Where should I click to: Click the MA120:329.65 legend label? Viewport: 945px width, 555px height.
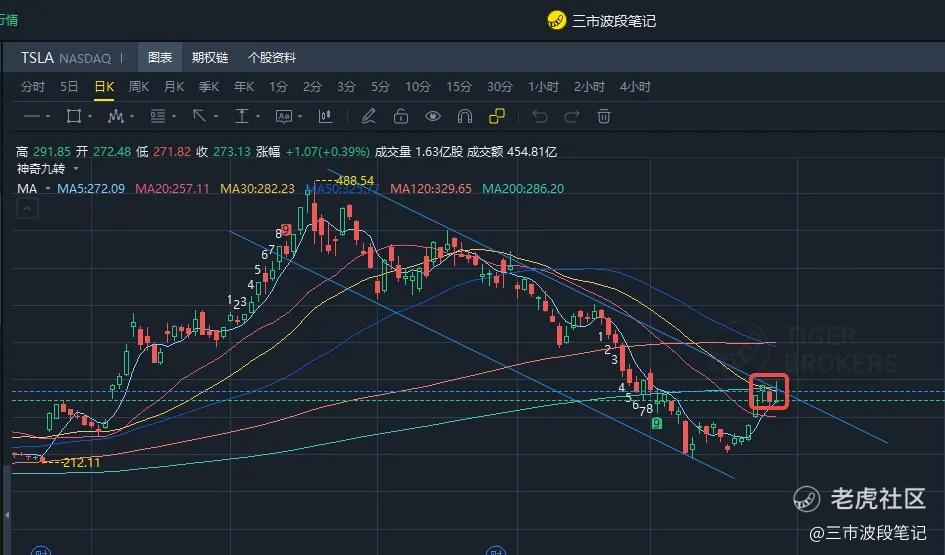click(x=431, y=189)
